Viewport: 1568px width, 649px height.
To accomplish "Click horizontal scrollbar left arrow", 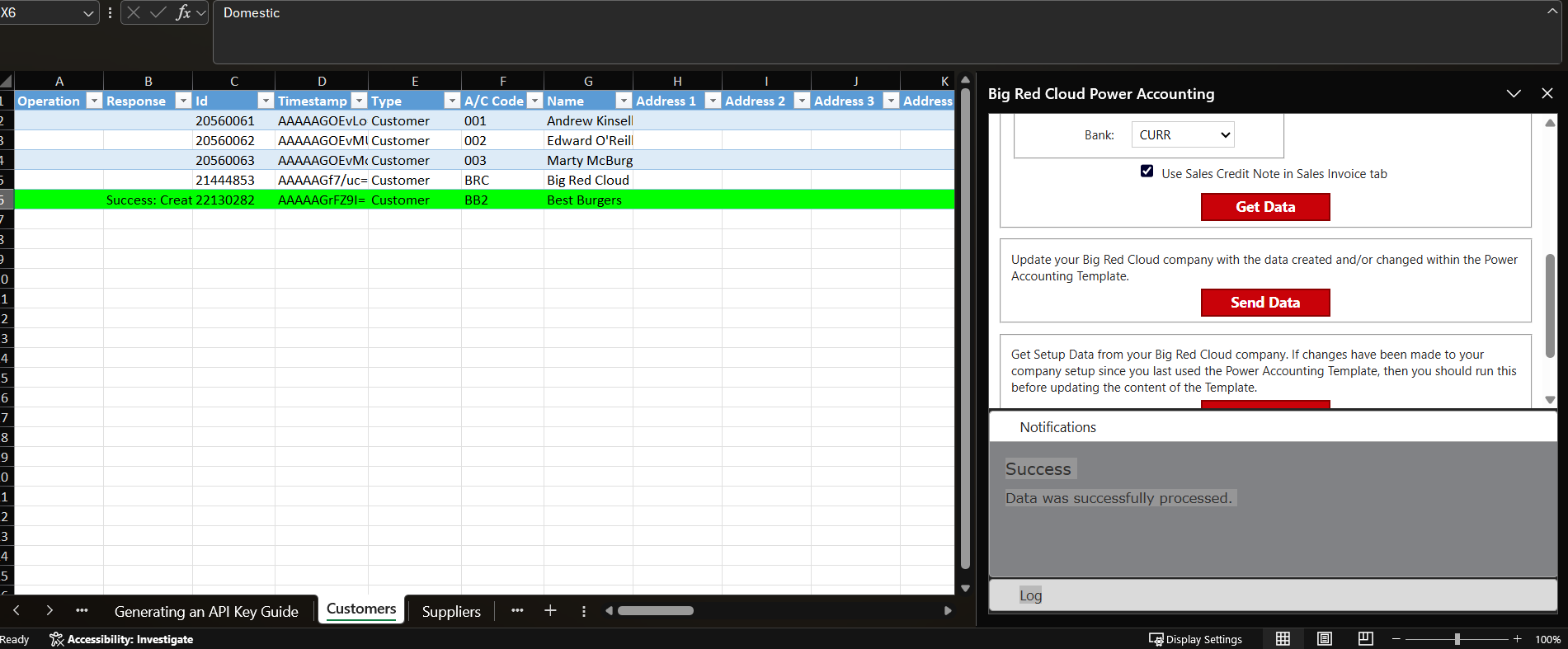I will tap(609, 611).
